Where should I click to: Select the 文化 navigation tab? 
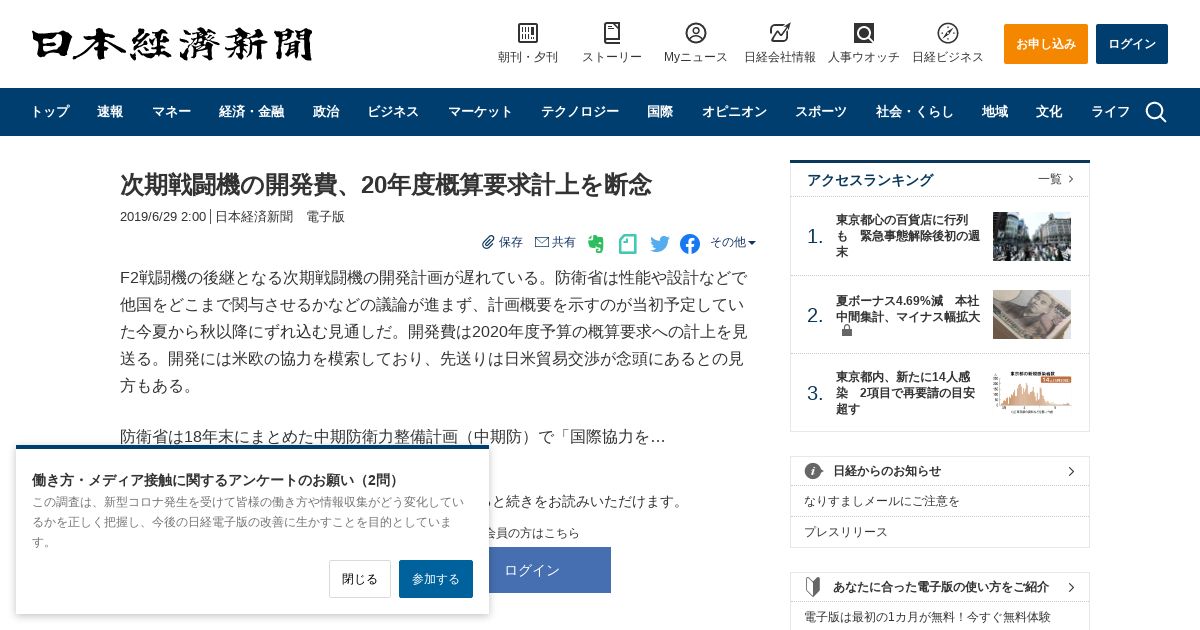(x=1049, y=112)
